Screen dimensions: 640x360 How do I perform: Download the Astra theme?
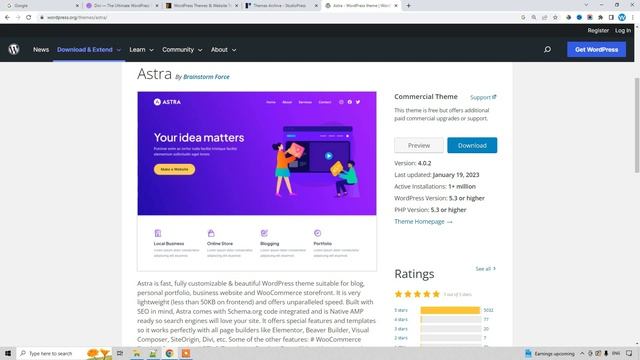click(472, 145)
